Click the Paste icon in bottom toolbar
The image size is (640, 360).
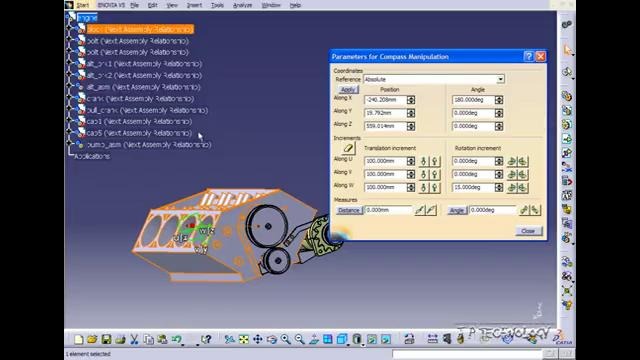point(162,339)
